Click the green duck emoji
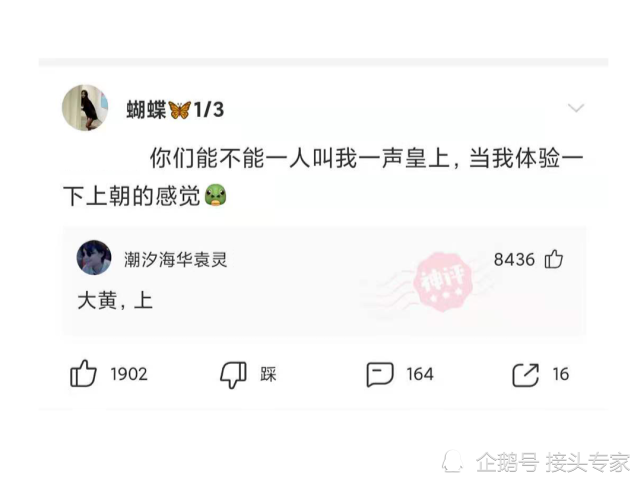This screenshot has width=644, height=484. point(216,195)
